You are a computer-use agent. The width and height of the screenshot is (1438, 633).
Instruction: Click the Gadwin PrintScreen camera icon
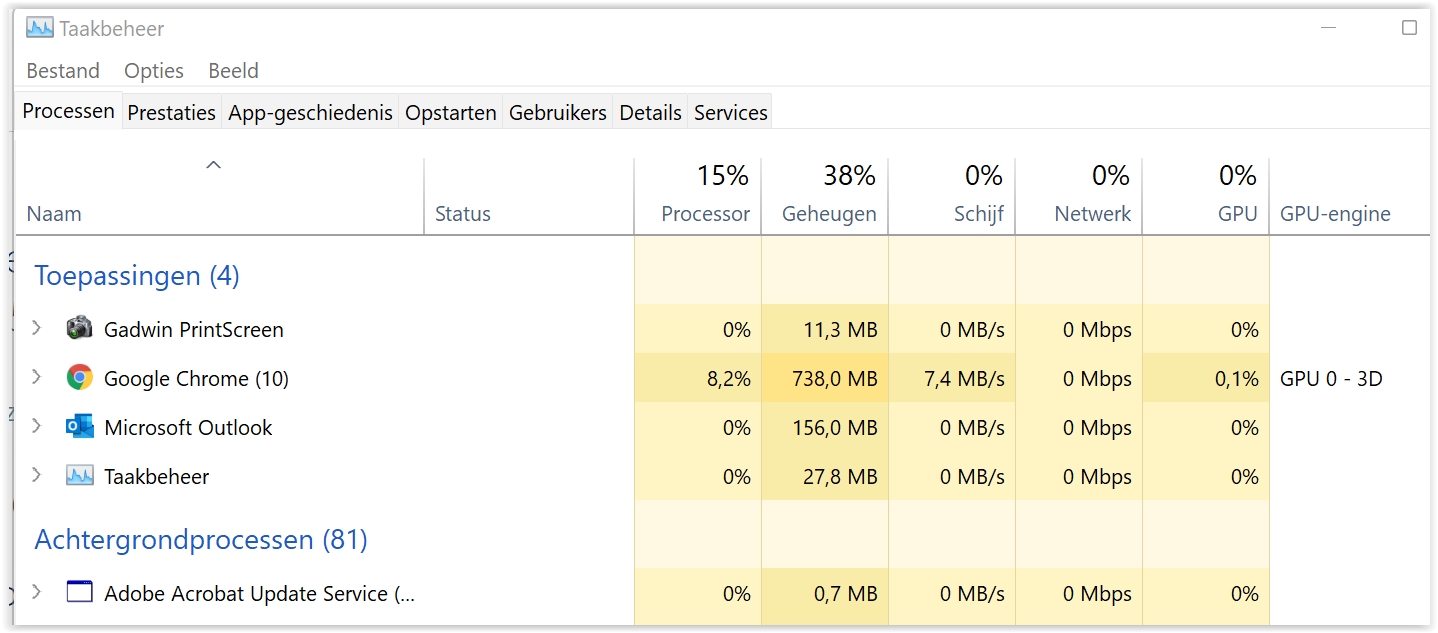pyautogui.click(x=79, y=329)
